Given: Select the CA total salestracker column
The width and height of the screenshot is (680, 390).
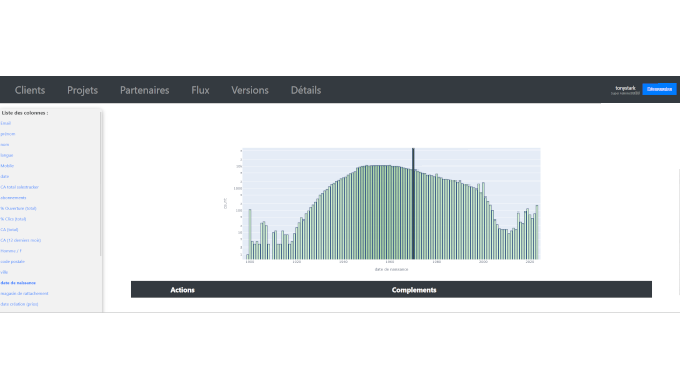Looking at the screenshot, I should (x=20, y=187).
